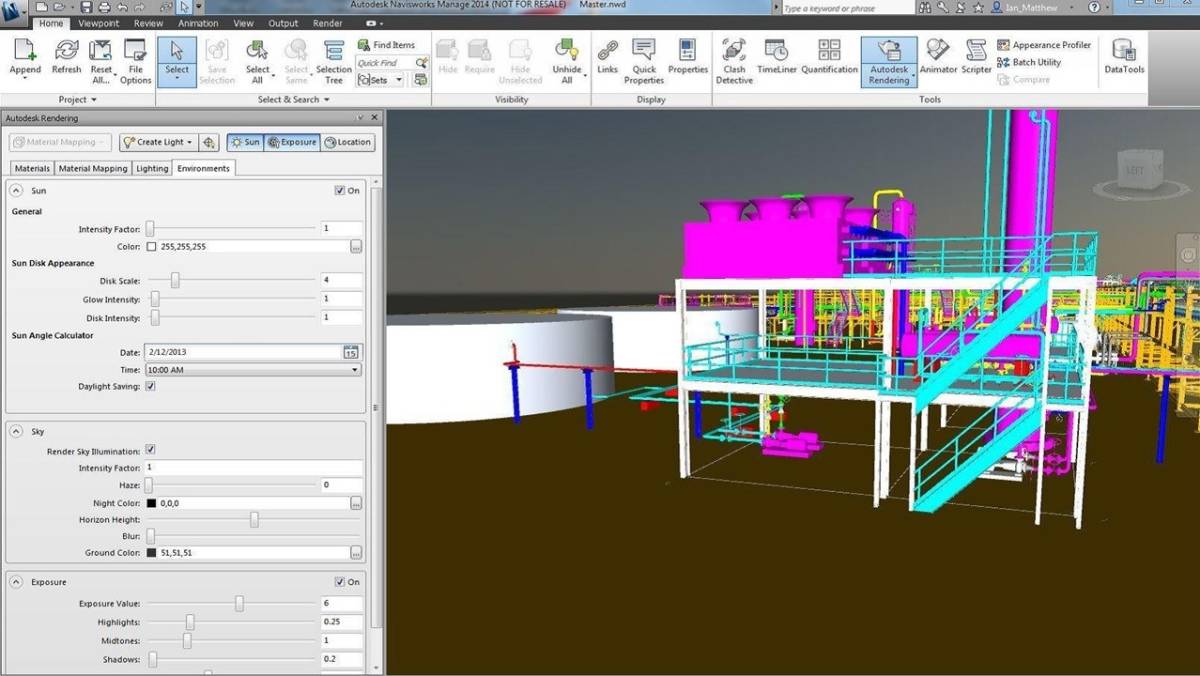The height and width of the screenshot is (676, 1200).
Task: Open the Links display tool
Action: (607, 57)
